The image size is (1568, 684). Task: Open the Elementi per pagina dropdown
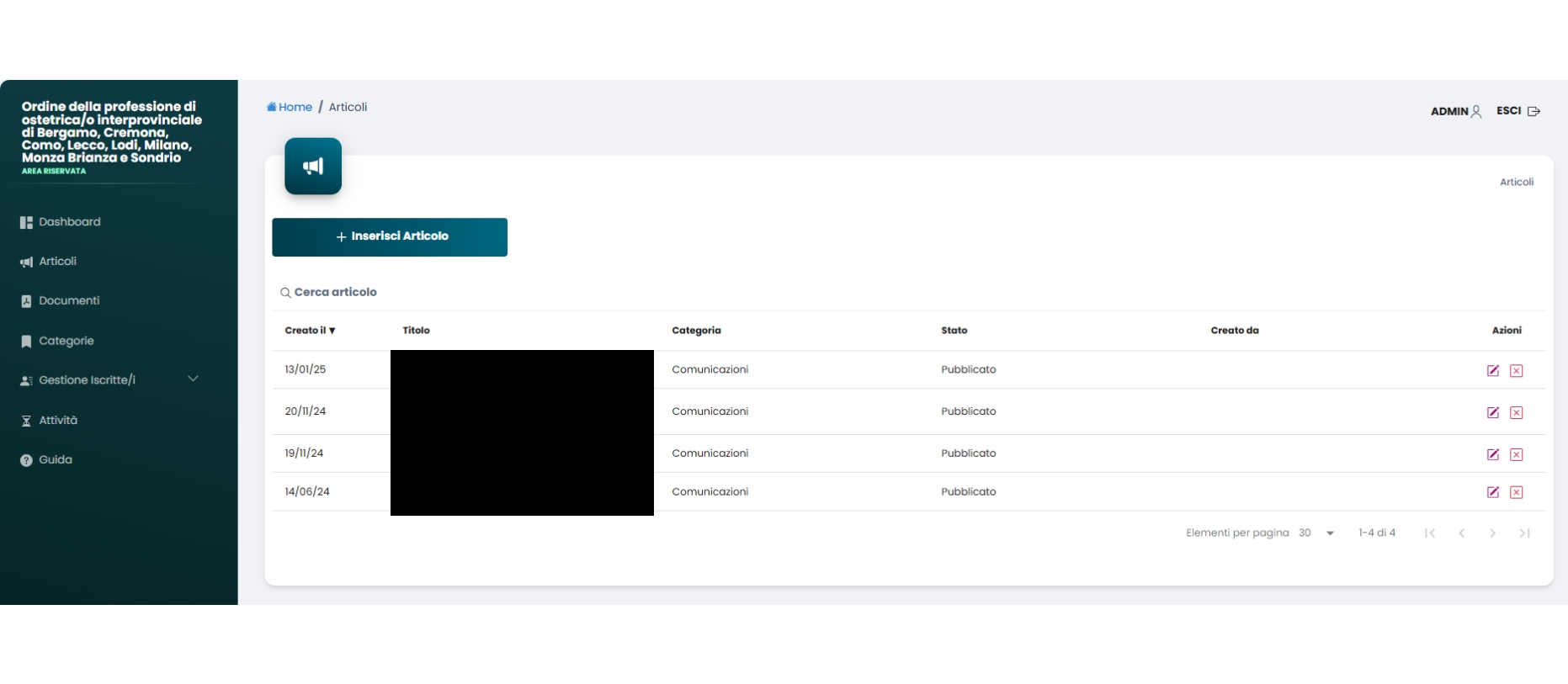(x=1329, y=533)
